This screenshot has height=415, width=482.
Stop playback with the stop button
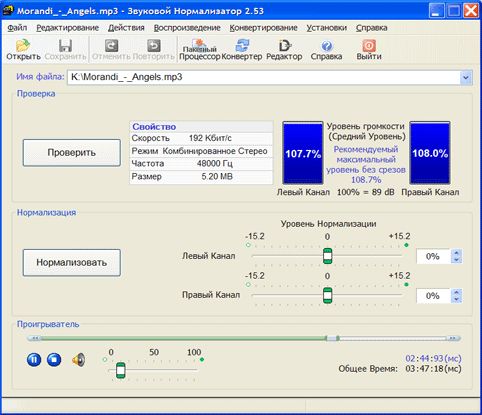click(54, 360)
